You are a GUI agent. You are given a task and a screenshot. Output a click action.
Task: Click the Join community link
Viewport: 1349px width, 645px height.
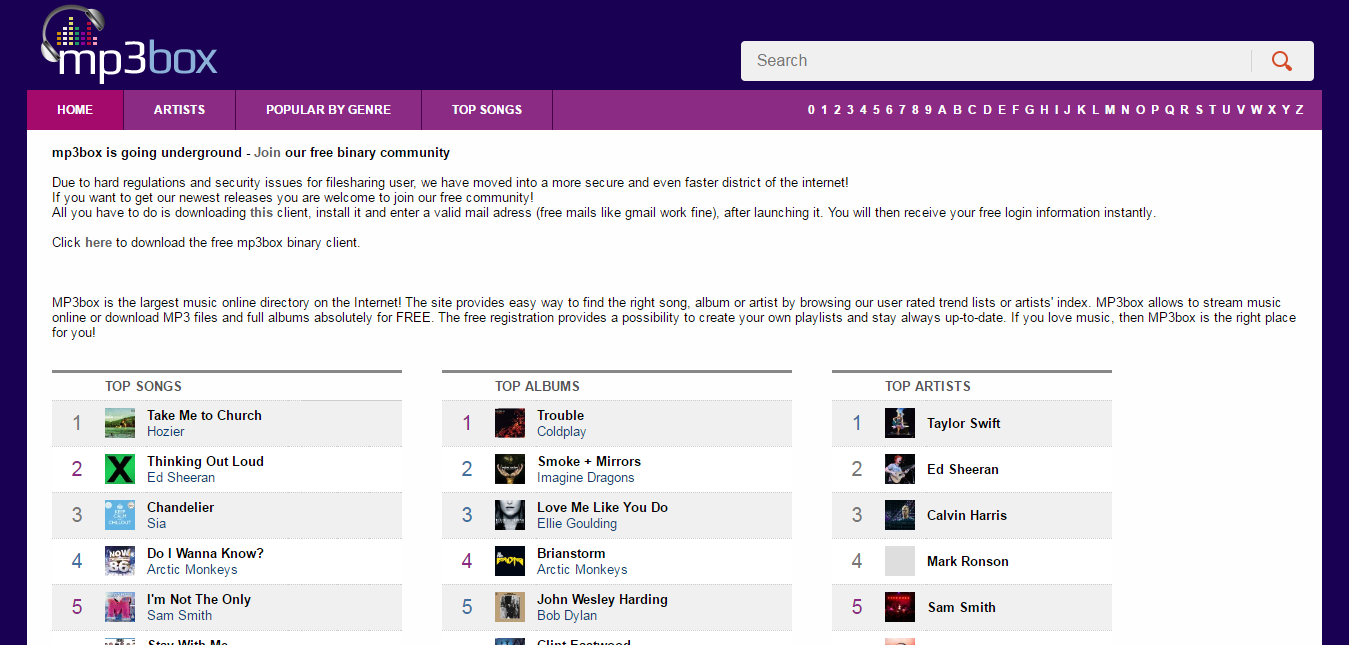pyautogui.click(x=267, y=153)
